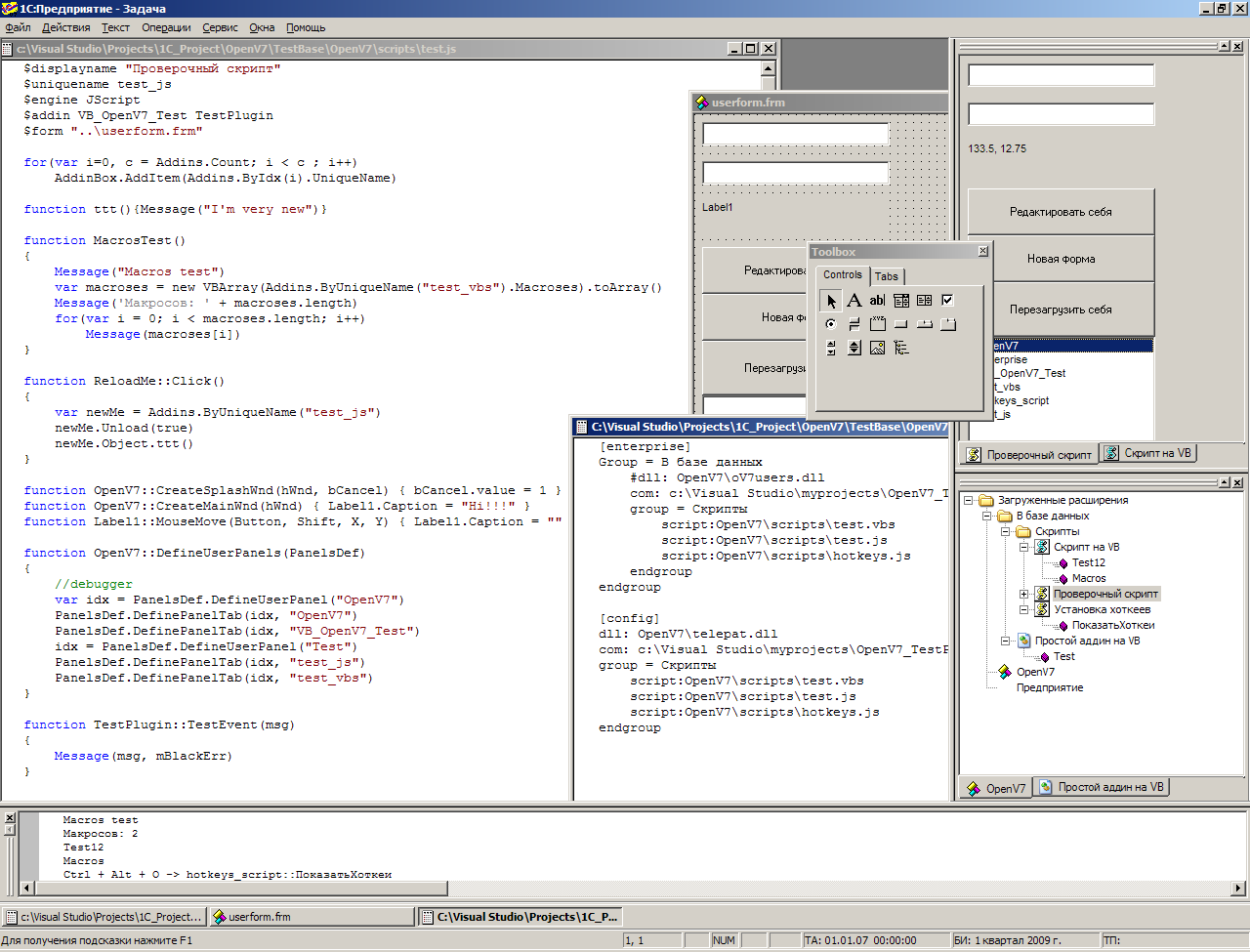Screen dimensions: 1250x952
Task: Switch to the Tabs tab in Toolbox
Action: pos(887,276)
